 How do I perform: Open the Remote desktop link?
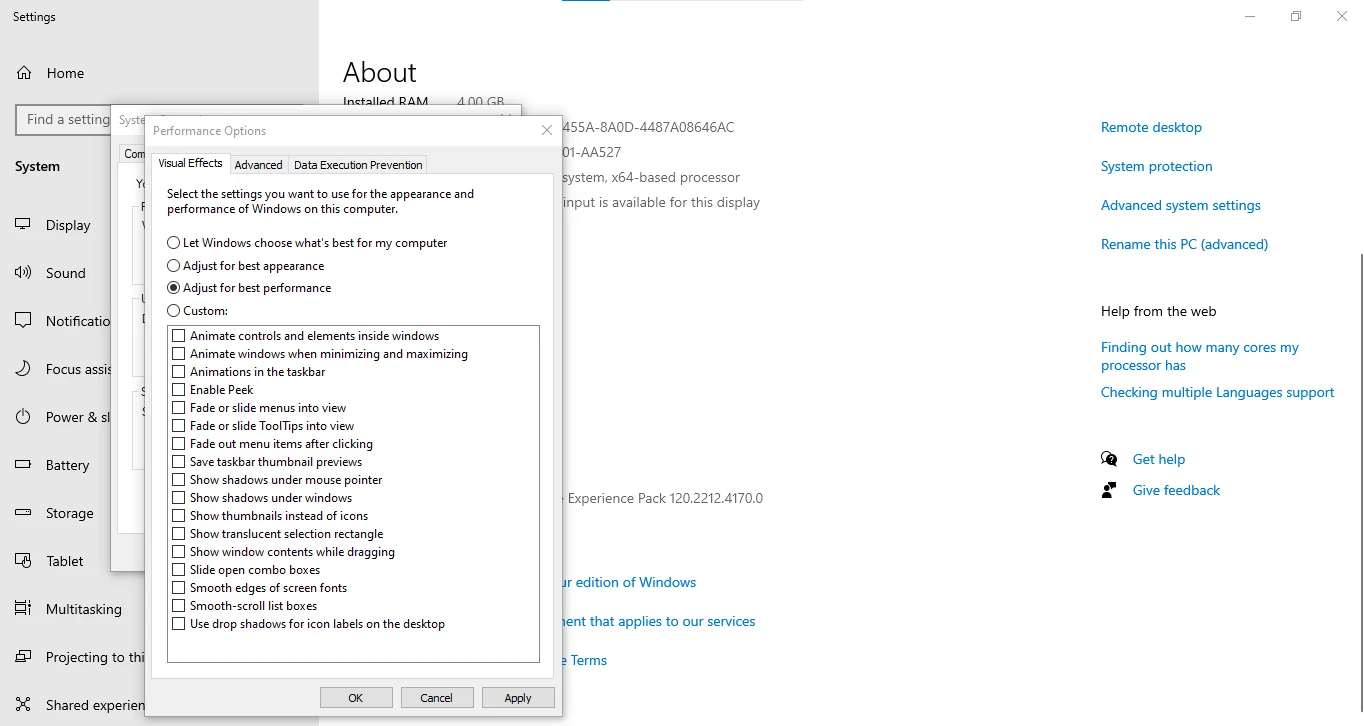(1151, 127)
